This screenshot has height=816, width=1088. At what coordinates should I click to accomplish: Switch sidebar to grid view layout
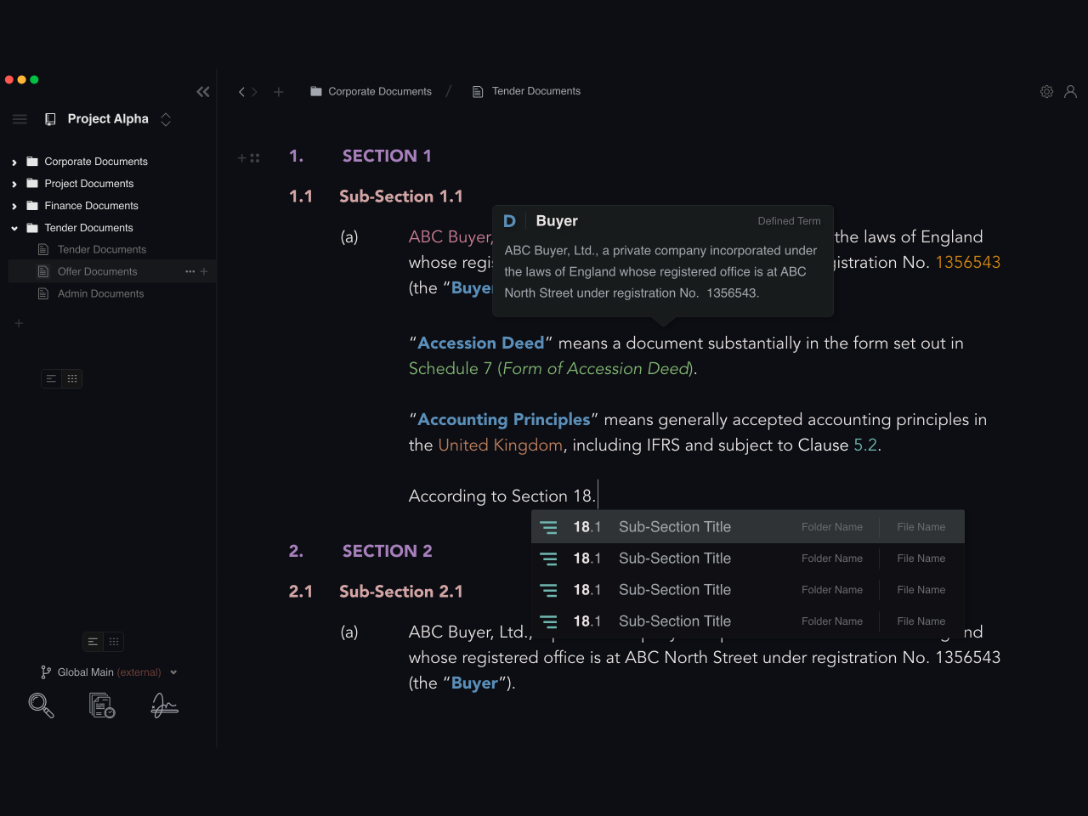[72, 378]
